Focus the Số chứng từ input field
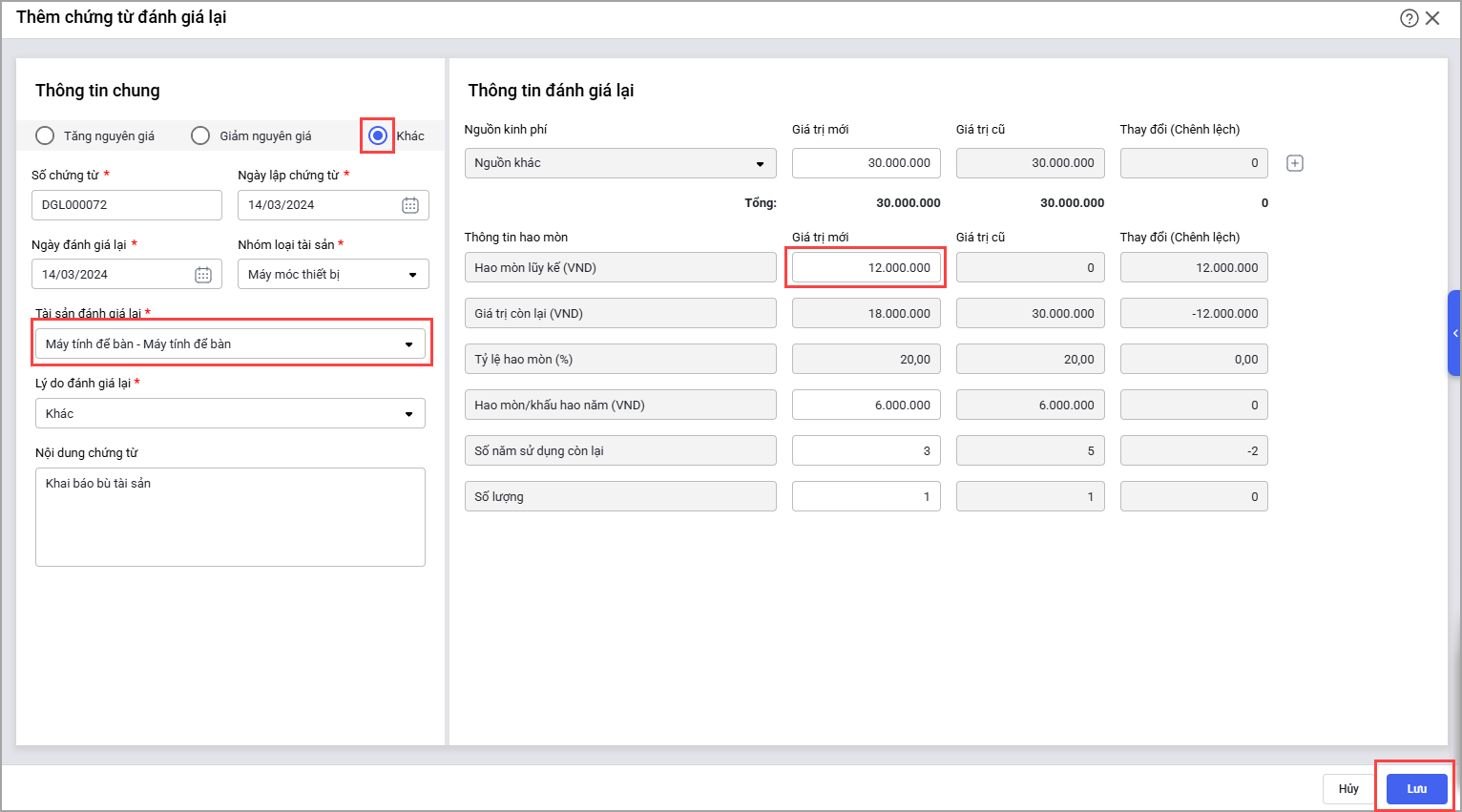The image size is (1462, 812). pyautogui.click(x=127, y=205)
